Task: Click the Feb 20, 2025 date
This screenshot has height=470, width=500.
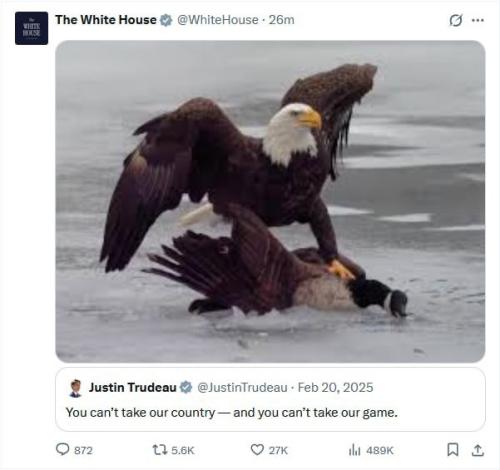Action: coord(335,387)
